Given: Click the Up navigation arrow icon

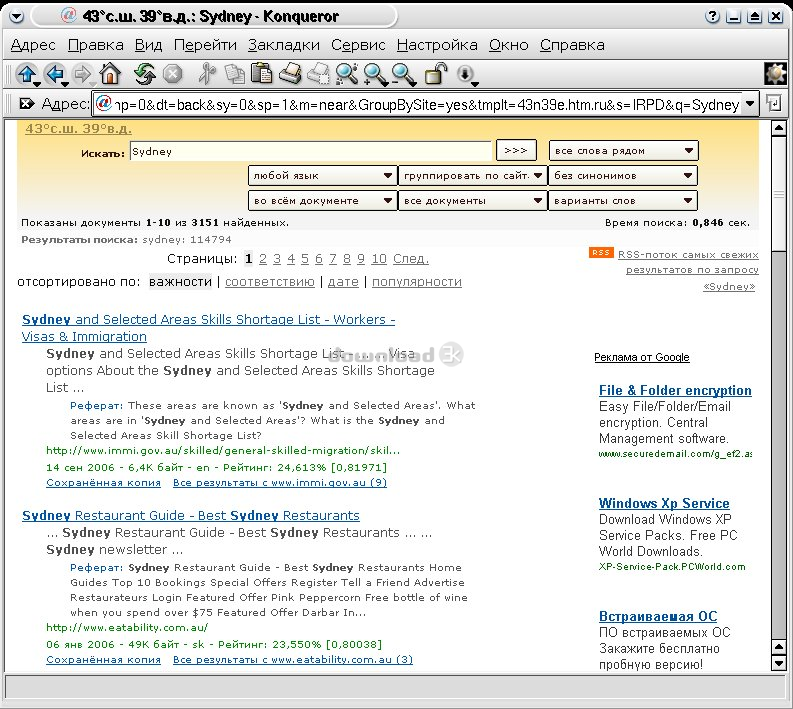Looking at the screenshot, I should 25,74.
